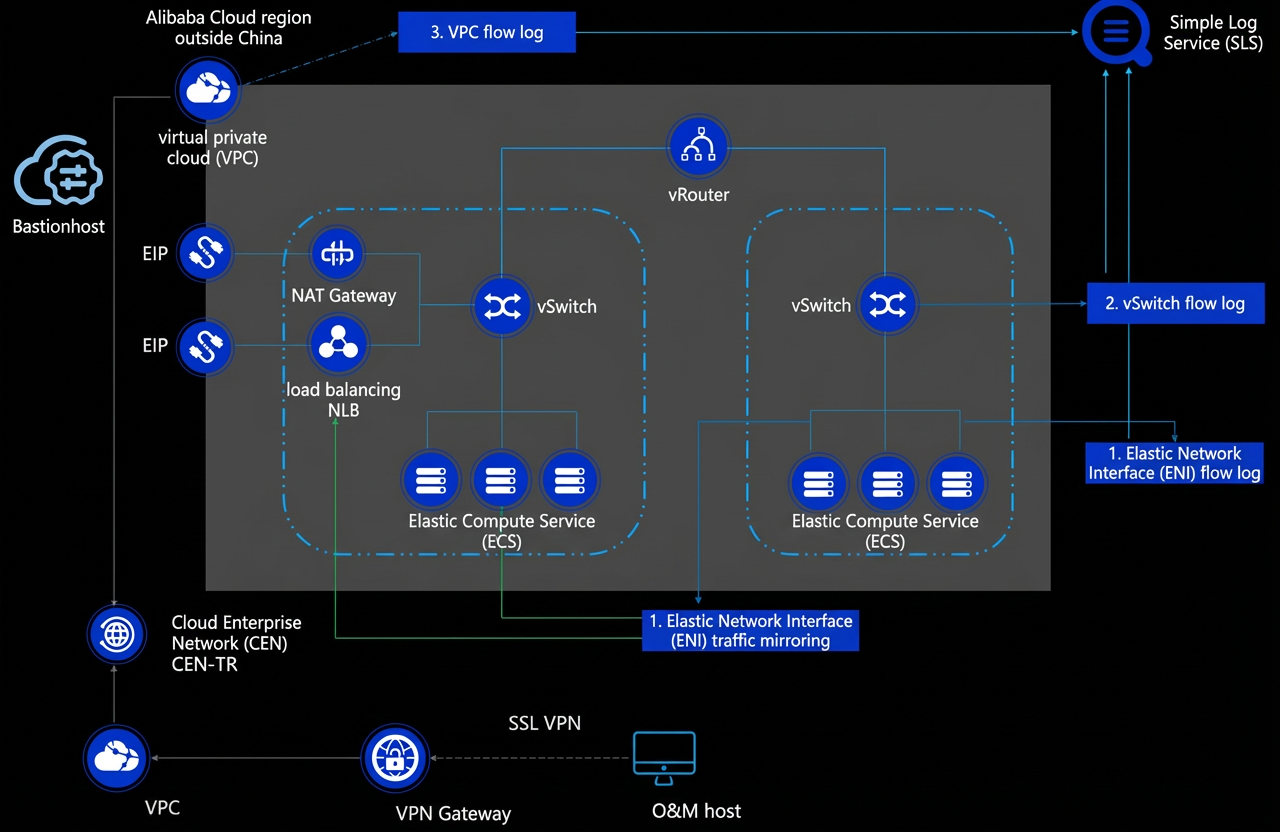
Task: Click the first server icon in the left ECS group
Action: pyautogui.click(x=431, y=481)
